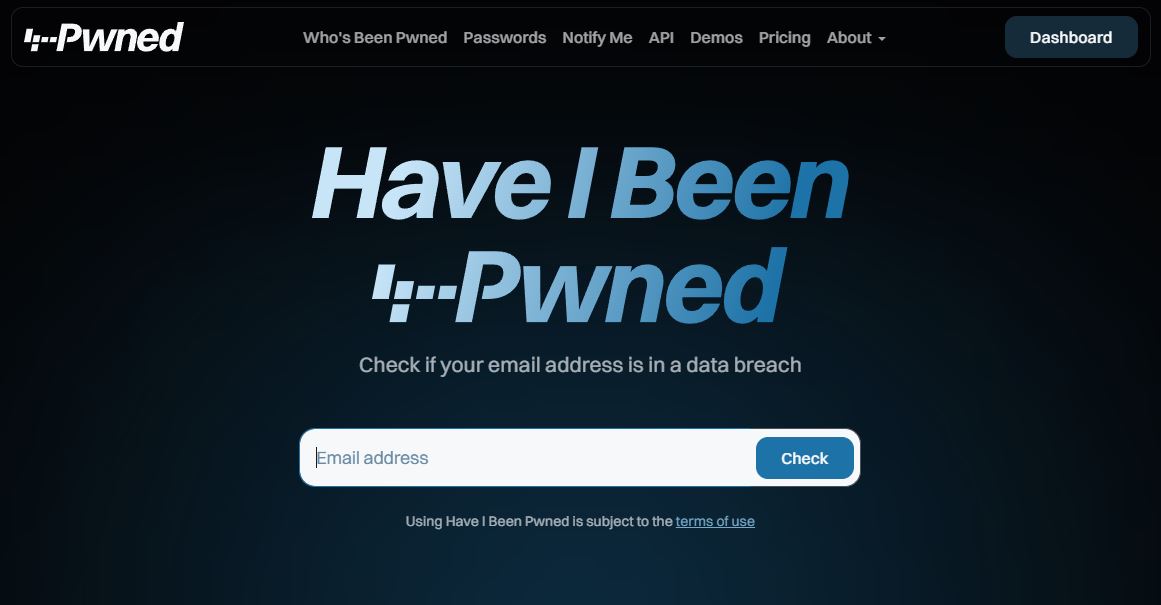Click the dash glyph icon in the header logo
1161x605 pixels.
click(x=41, y=40)
